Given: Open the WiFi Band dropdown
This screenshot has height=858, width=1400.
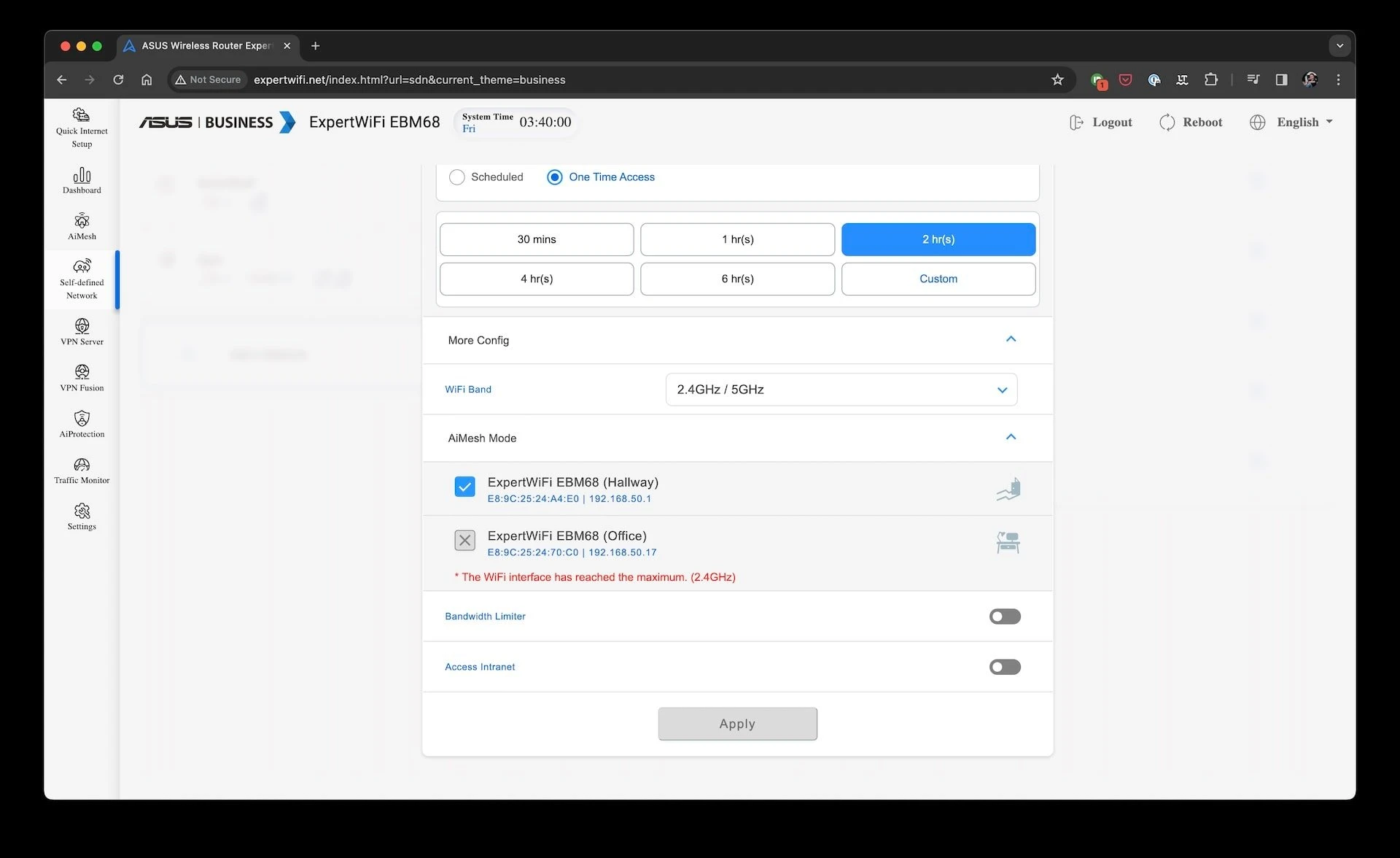Looking at the screenshot, I should click(x=841, y=390).
